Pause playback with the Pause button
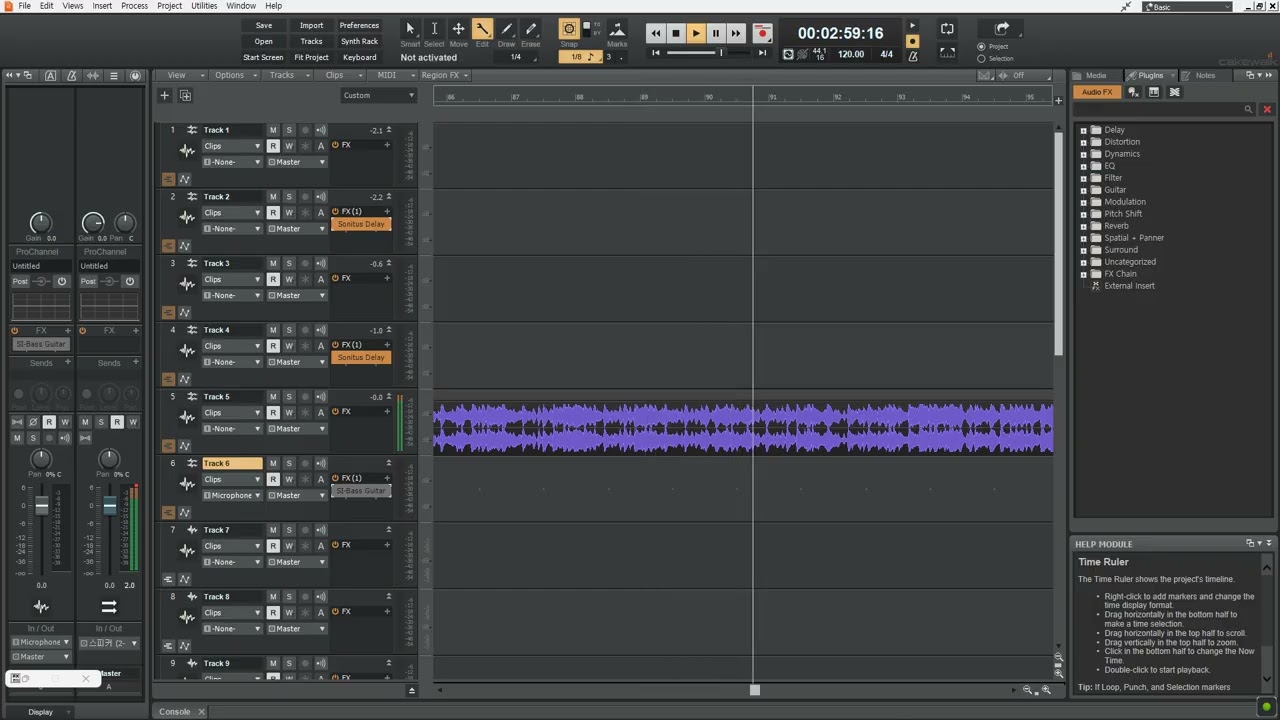This screenshot has height=720, width=1280. pos(716,33)
